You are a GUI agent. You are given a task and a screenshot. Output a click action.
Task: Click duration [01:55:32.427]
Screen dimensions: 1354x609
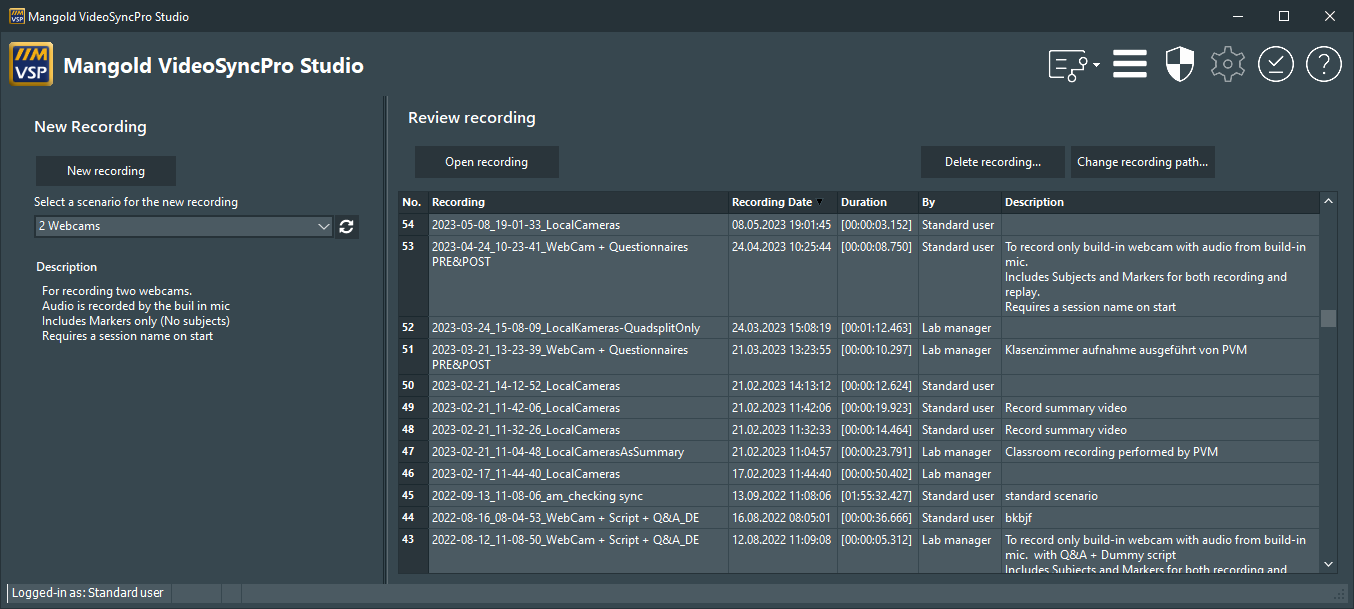[876, 496]
